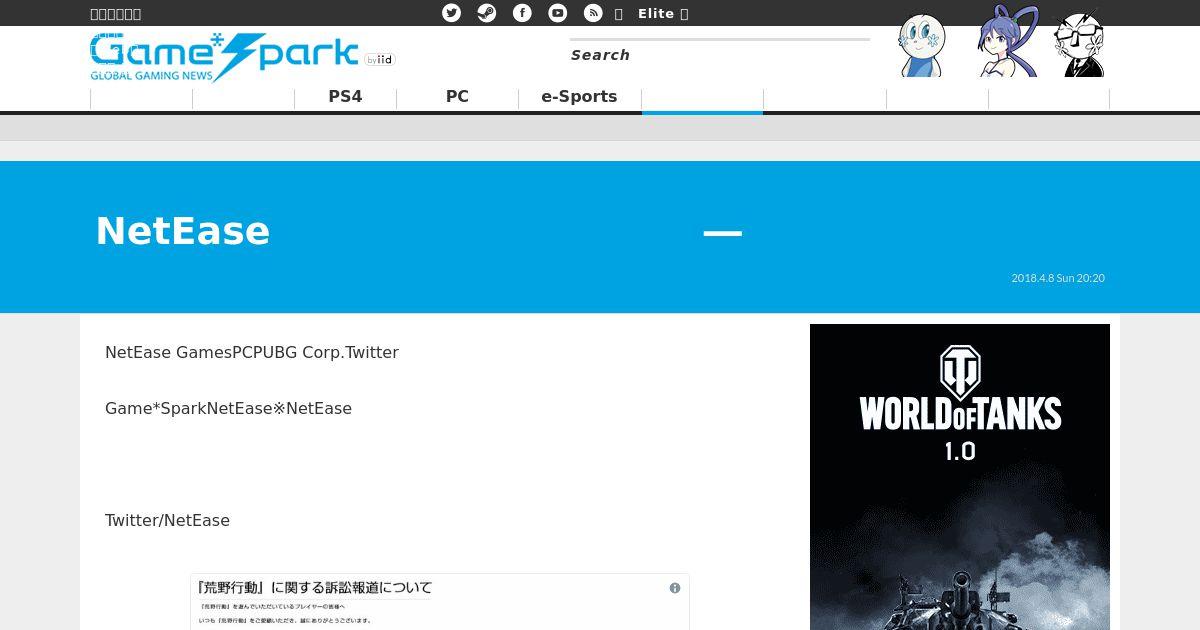Go home via the Game*Spark logo
The height and width of the screenshot is (630, 1200).
coord(224,58)
